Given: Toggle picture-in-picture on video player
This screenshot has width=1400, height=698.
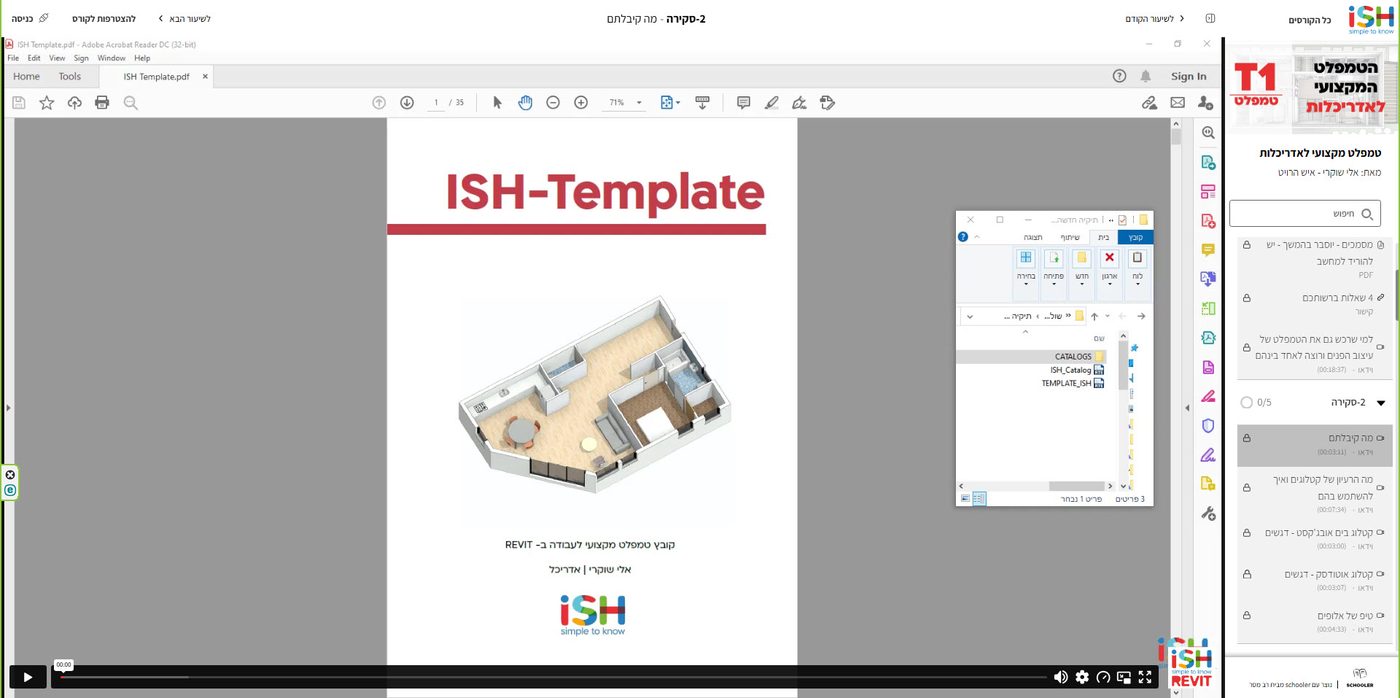Looking at the screenshot, I should 1124,677.
